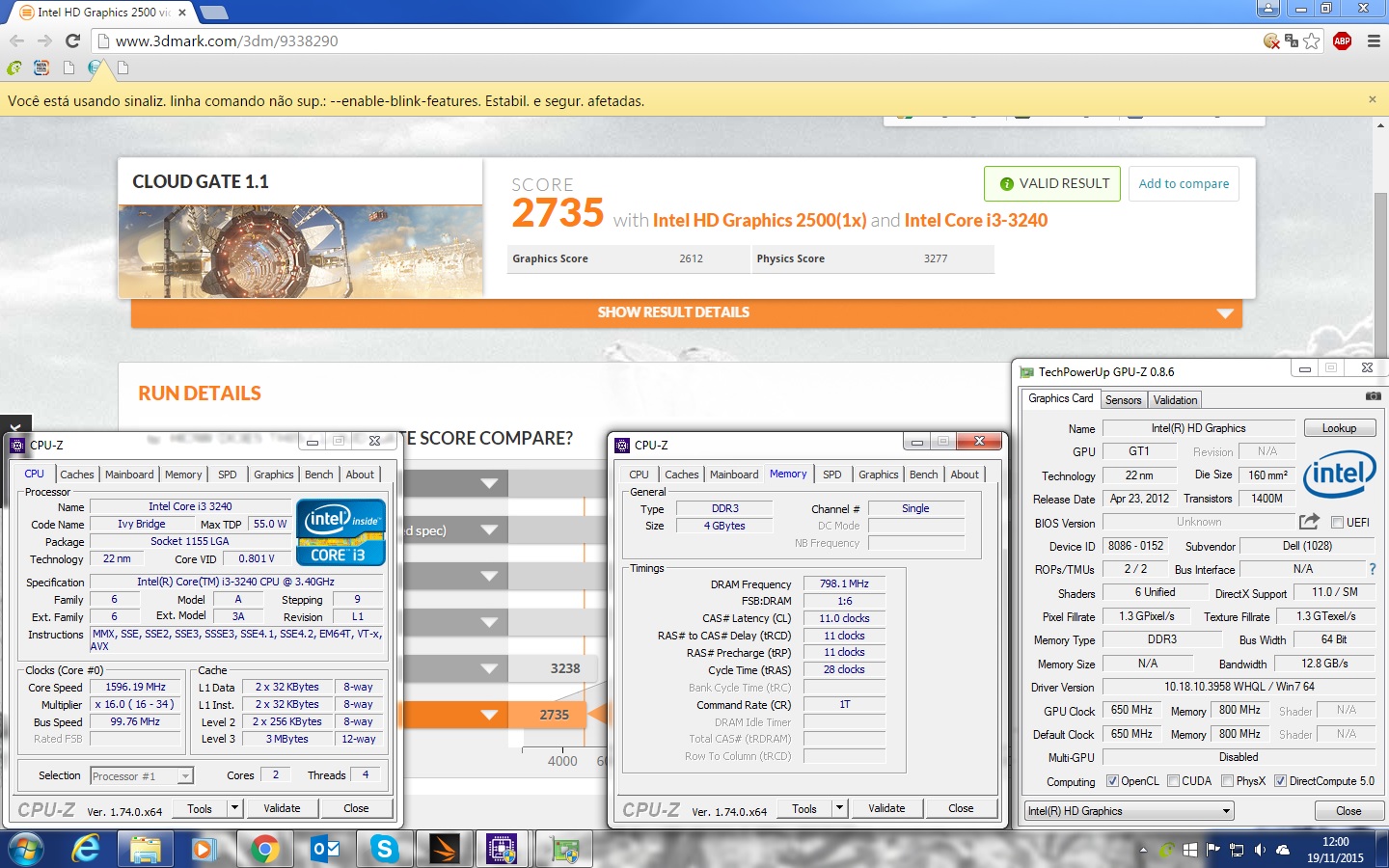This screenshot has width=1389, height=868.
Task: Expand Show Result Details bar
Action: 686,312
